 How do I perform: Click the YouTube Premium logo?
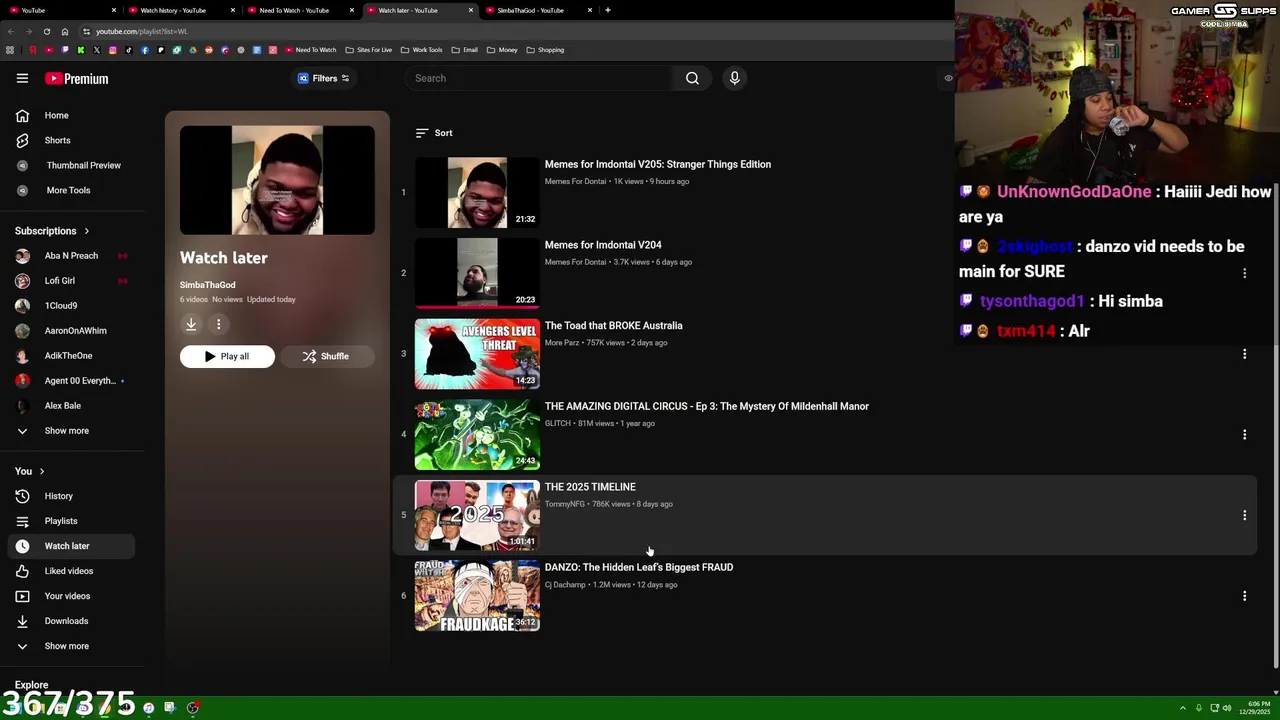tap(76, 78)
